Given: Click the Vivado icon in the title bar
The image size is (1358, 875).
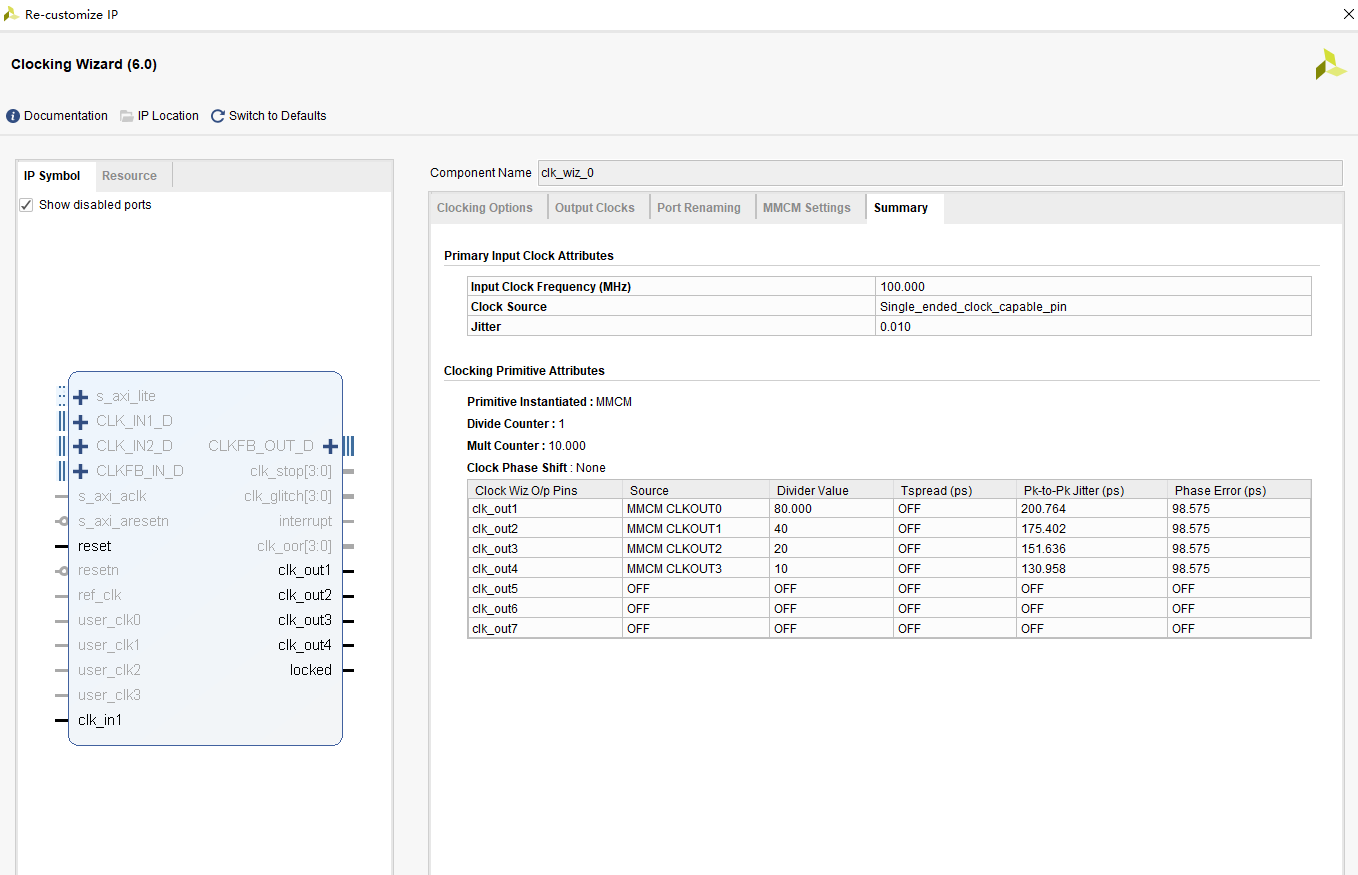Looking at the screenshot, I should click(x=12, y=15).
